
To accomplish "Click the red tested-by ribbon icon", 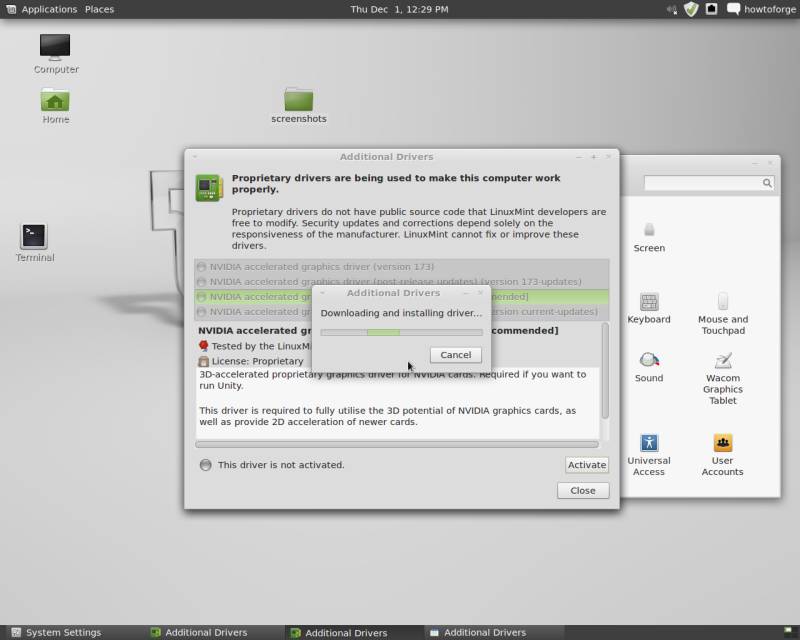I will click(204, 346).
